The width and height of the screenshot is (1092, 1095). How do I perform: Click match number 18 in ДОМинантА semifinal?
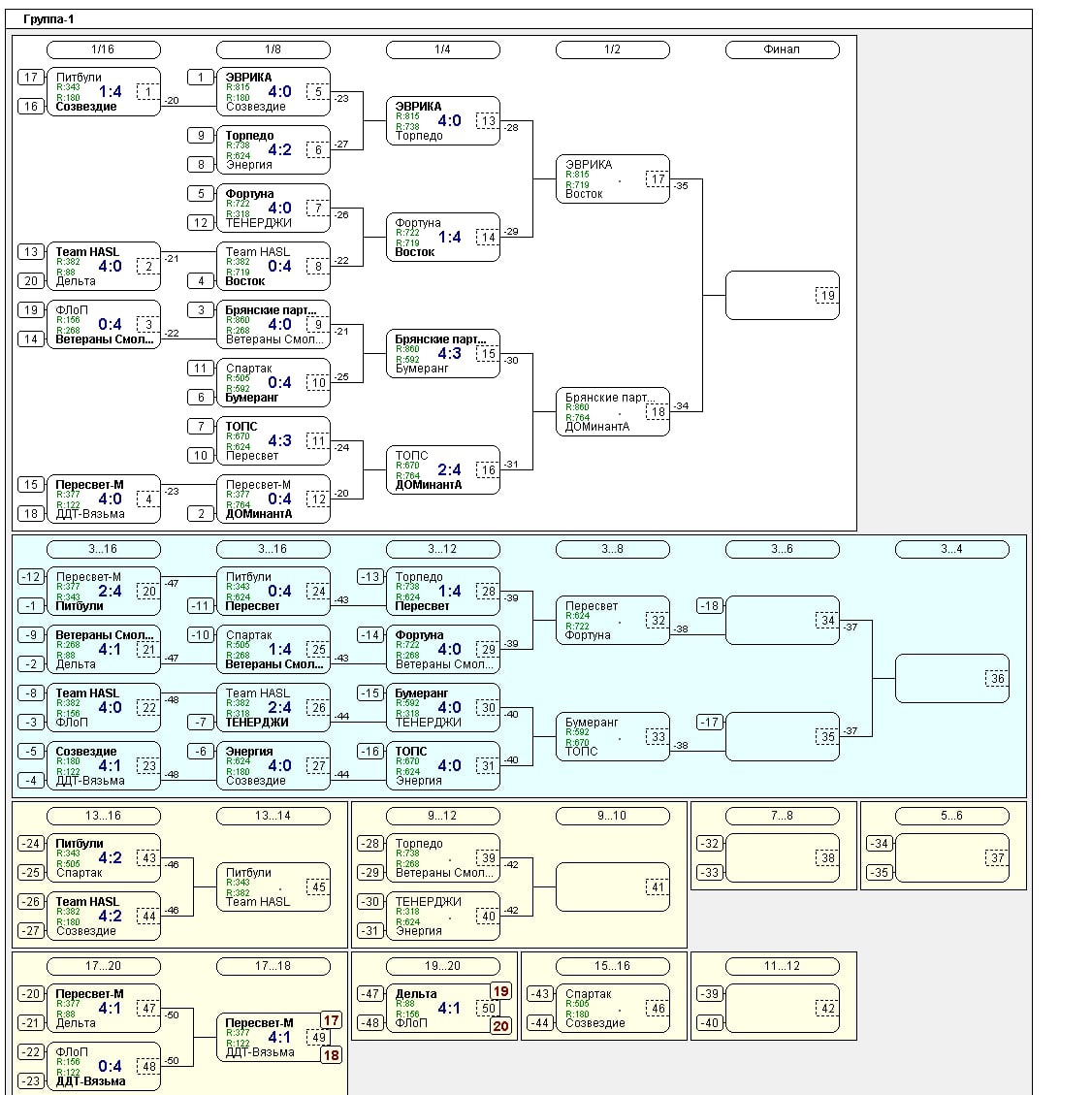[658, 412]
